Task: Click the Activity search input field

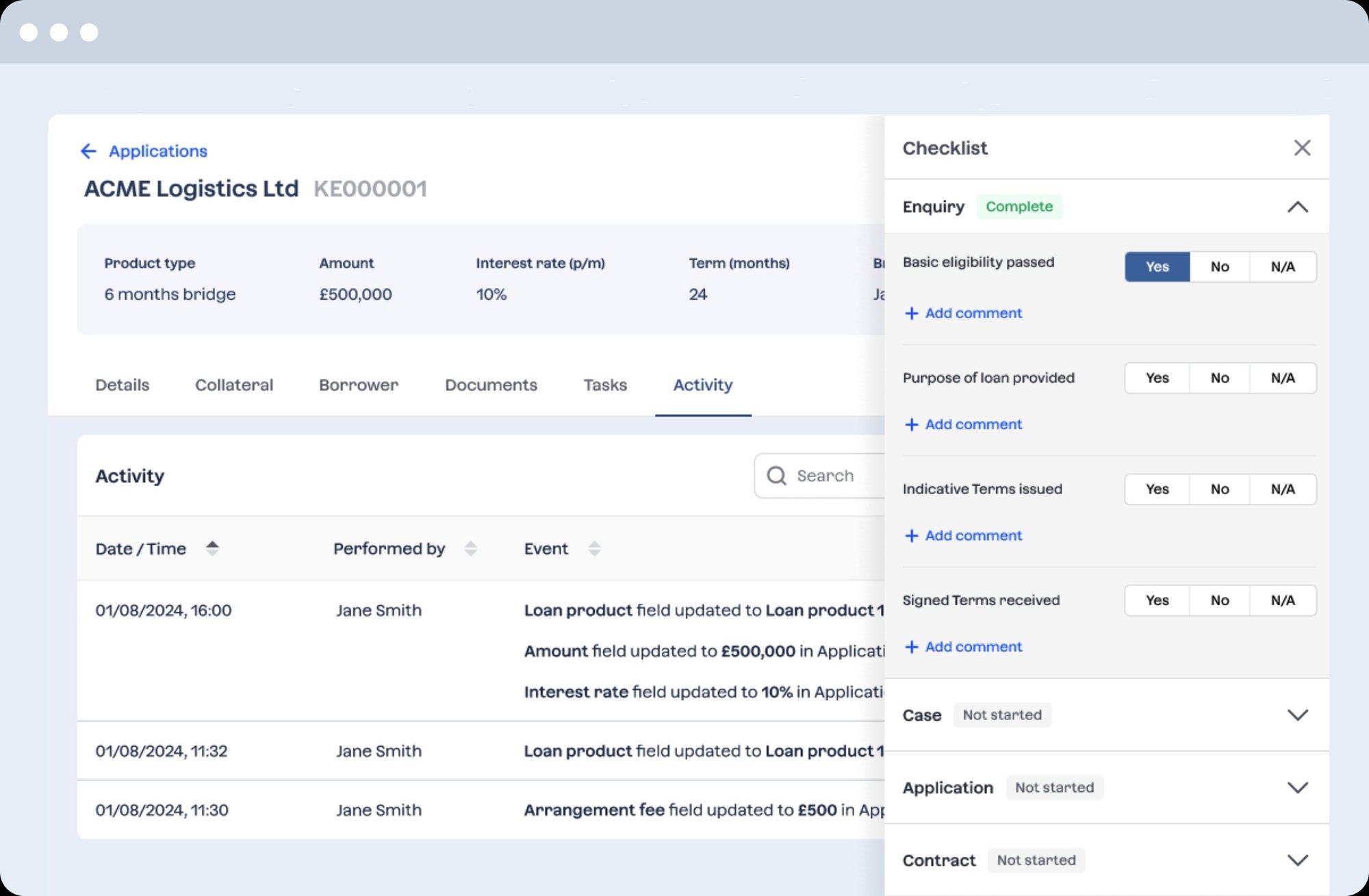Action: (820, 476)
